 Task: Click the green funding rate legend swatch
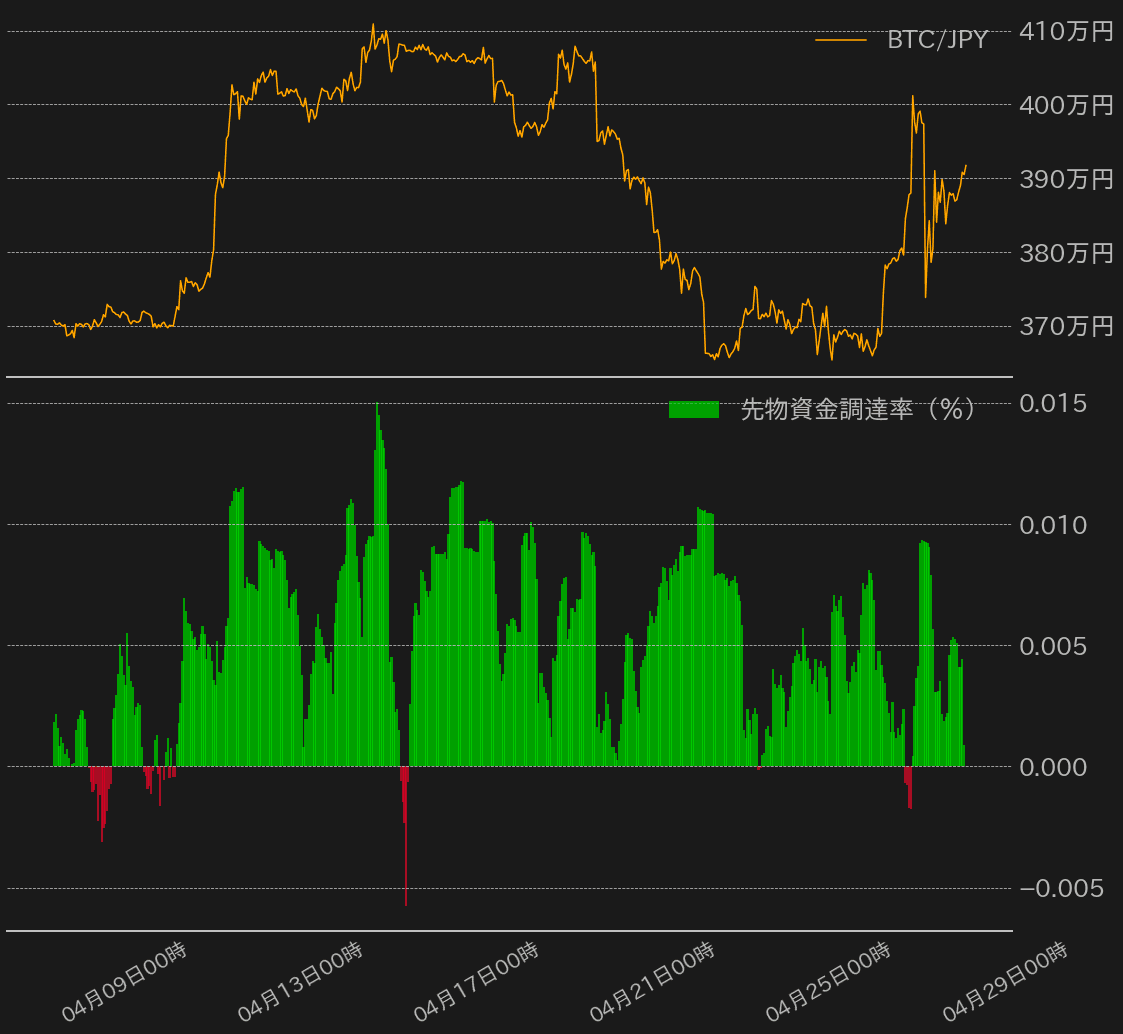[x=693, y=409]
